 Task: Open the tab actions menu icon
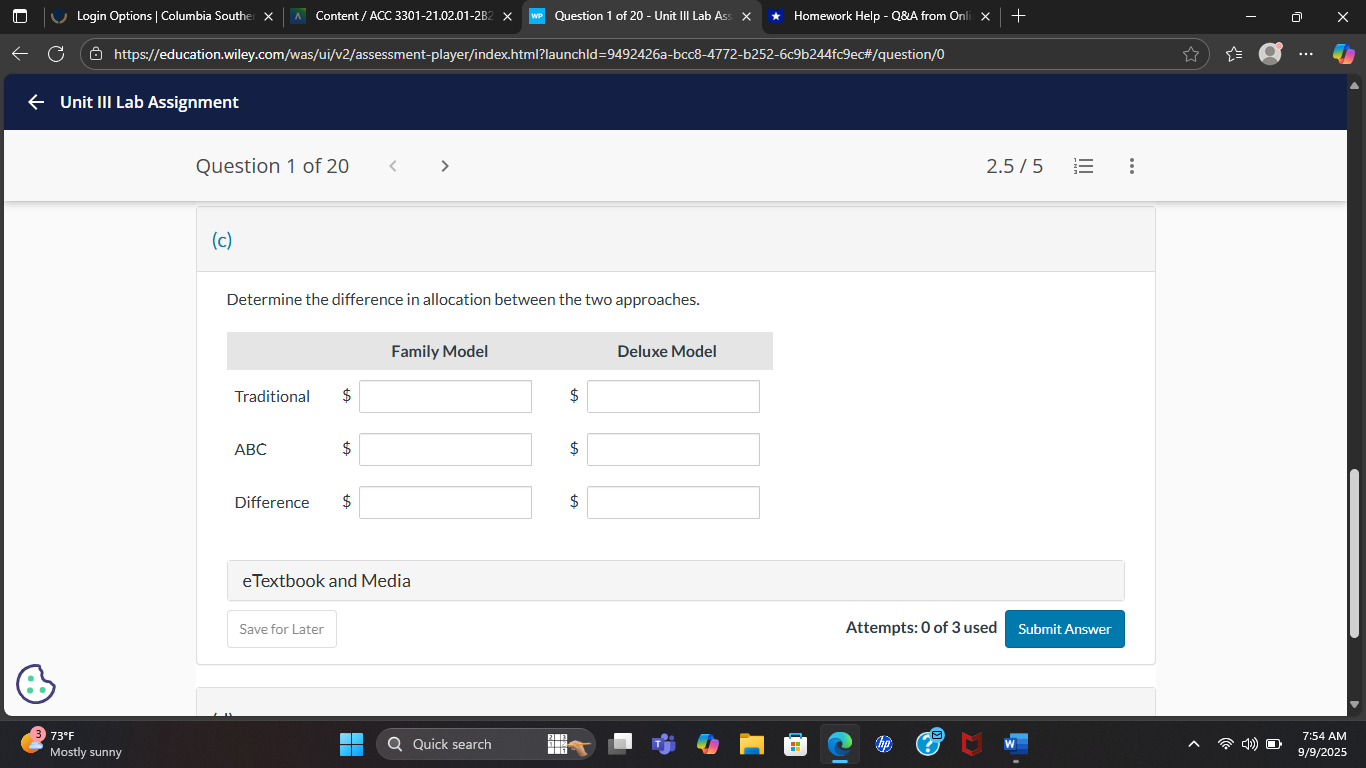pos(20,16)
